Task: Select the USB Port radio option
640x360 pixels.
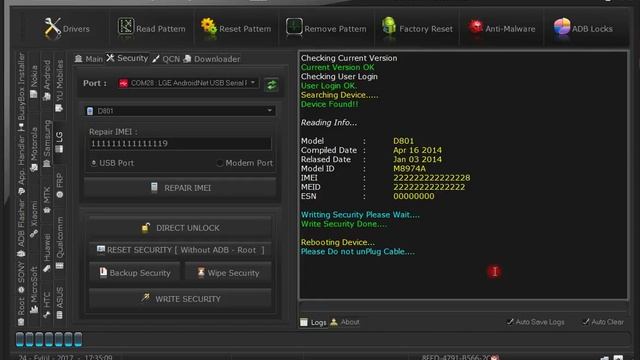Action: 112,163
